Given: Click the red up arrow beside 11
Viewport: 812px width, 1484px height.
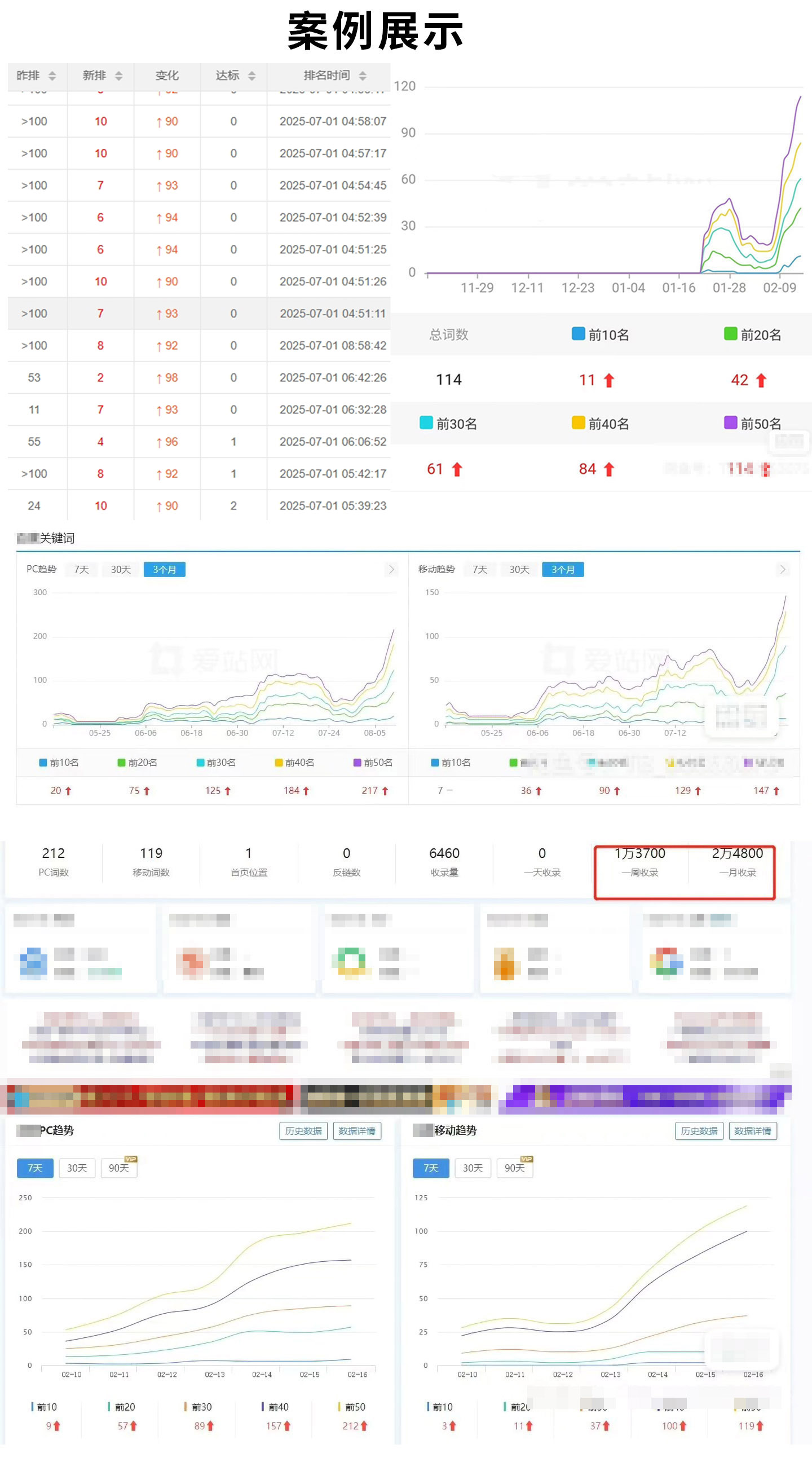Looking at the screenshot, I should [608, 380].
